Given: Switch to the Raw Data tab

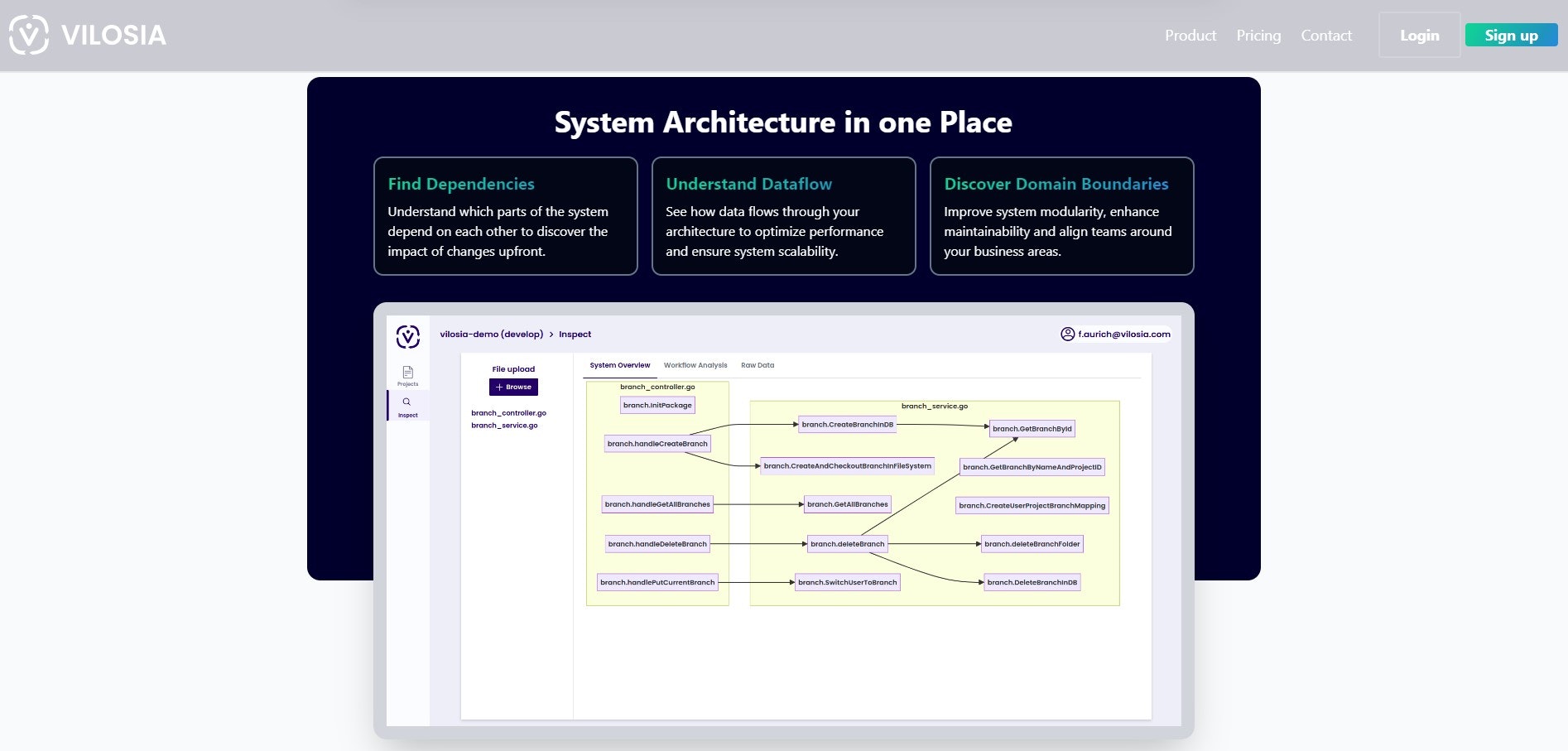Looking at the screenshot, I should (758, 365).
